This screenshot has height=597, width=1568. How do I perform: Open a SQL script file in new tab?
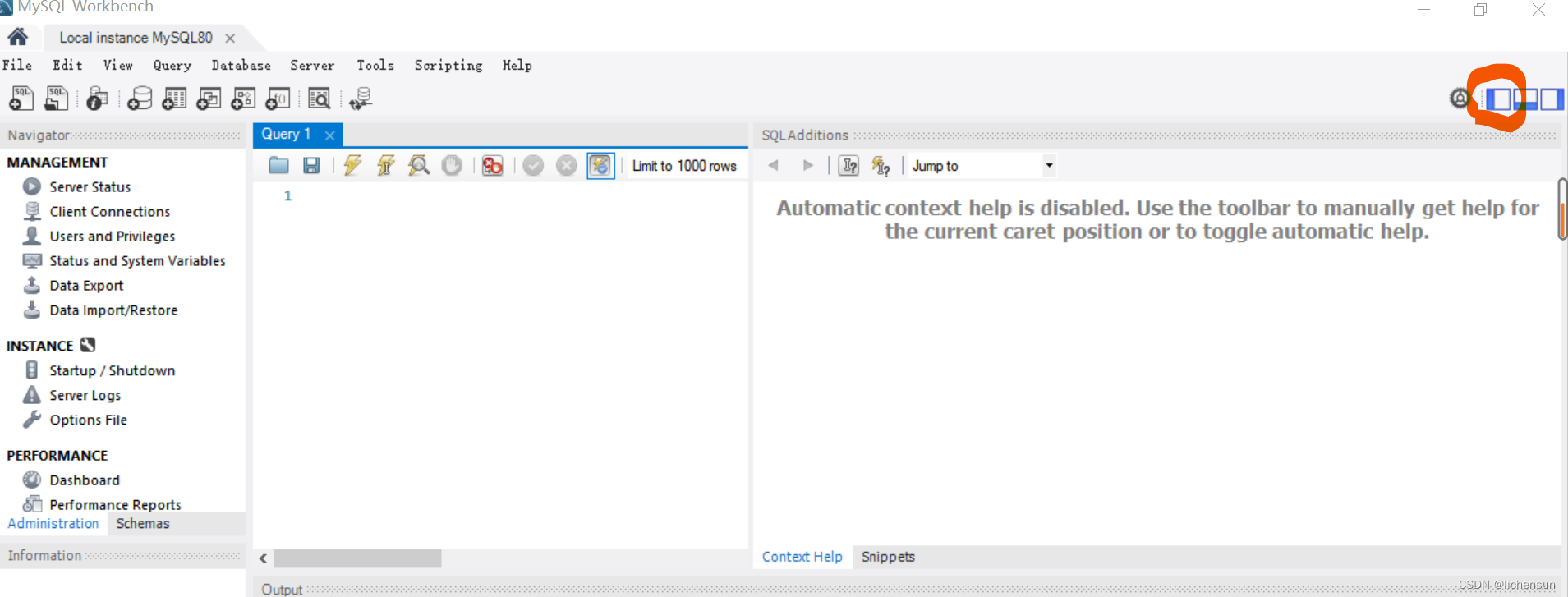[56, 99]
